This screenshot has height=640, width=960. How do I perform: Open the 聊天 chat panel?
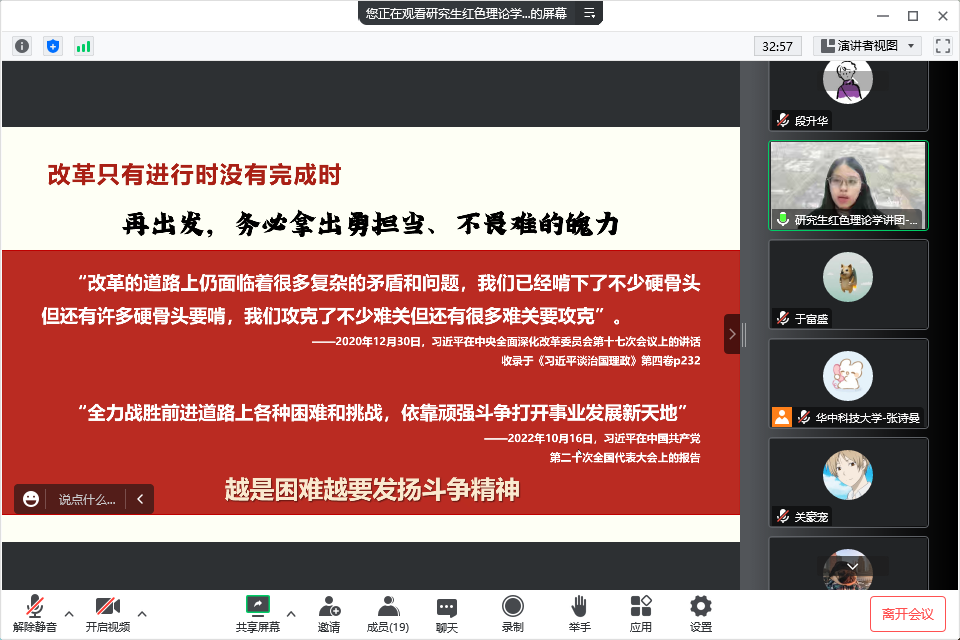point(447,613)
